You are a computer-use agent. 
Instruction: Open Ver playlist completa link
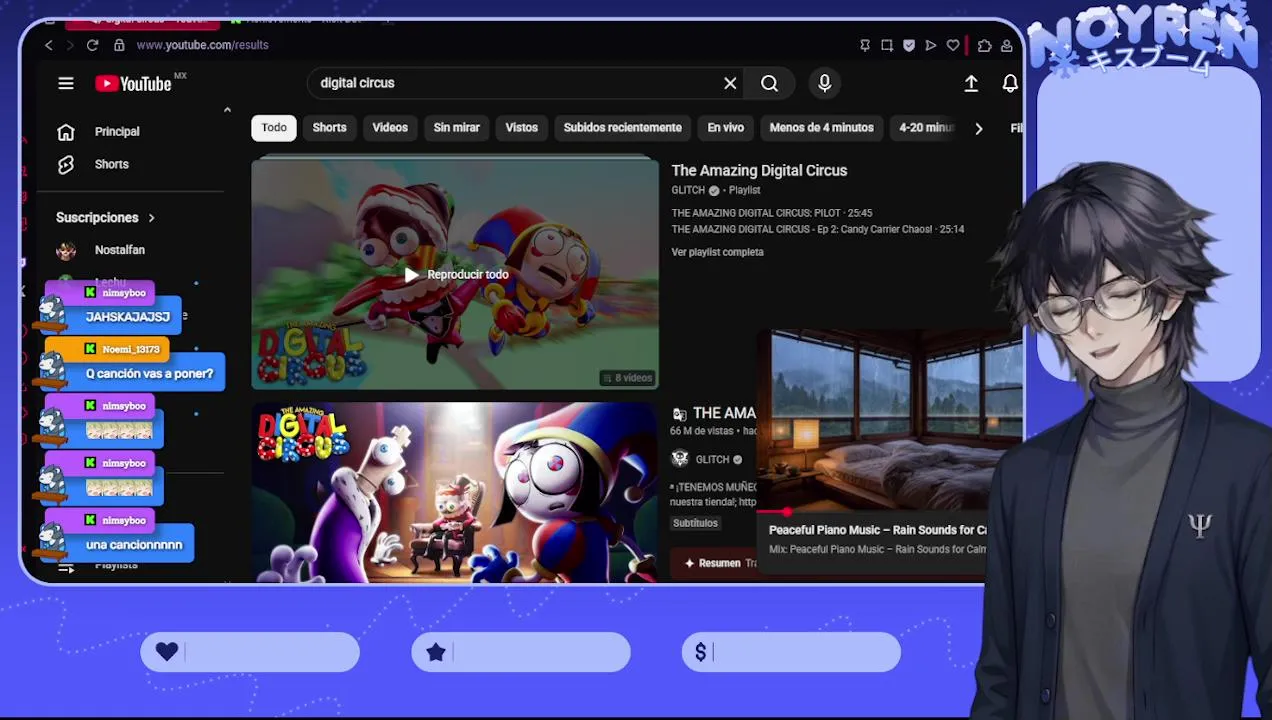717,252
